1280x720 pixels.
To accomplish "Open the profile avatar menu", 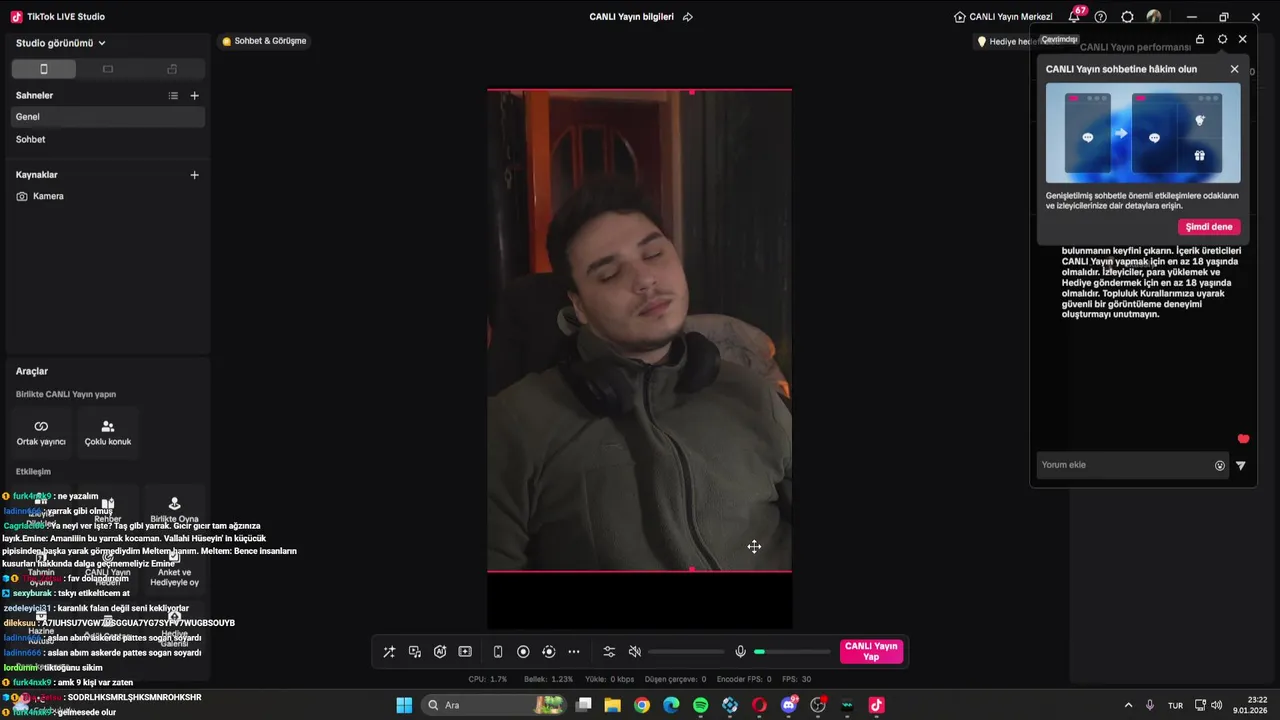I will click(1154, 17).
